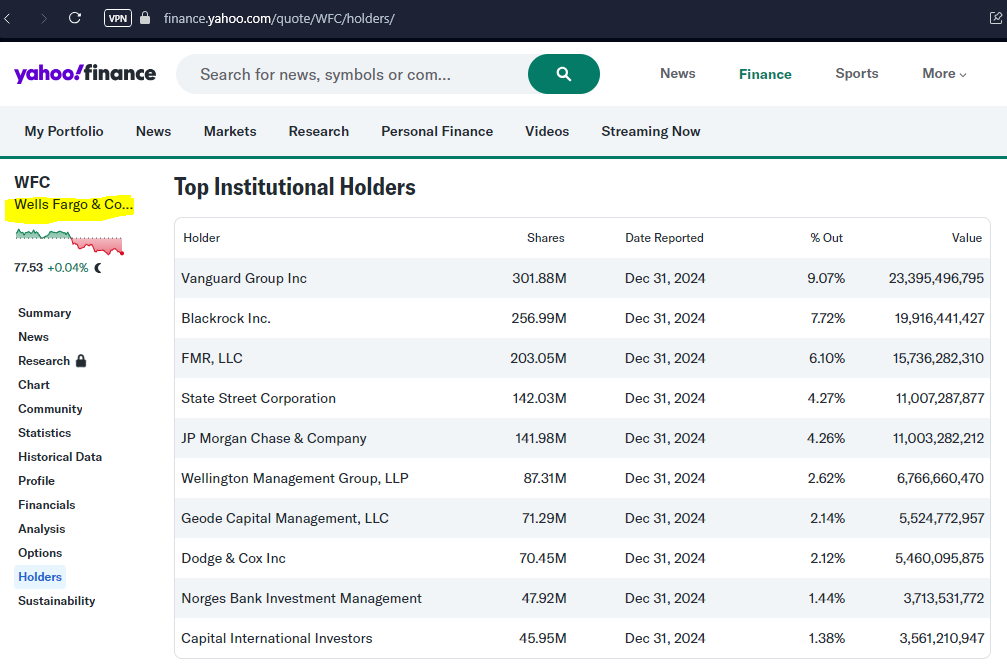Select the Vanguard Group Inc holder name

(x=244, y=278)
